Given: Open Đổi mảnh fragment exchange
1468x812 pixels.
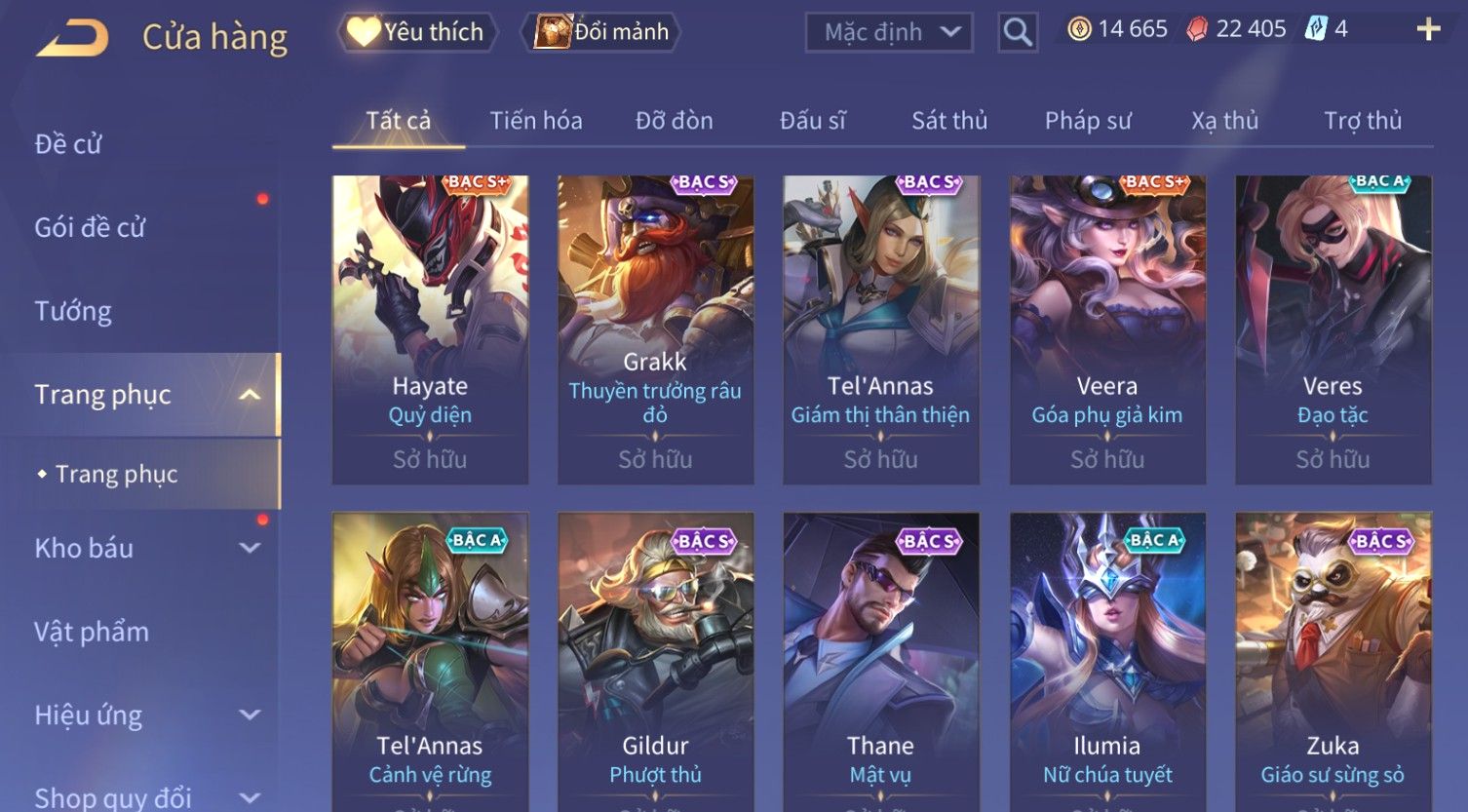Looking at the screenshot, I should click(x=600, y=32).
